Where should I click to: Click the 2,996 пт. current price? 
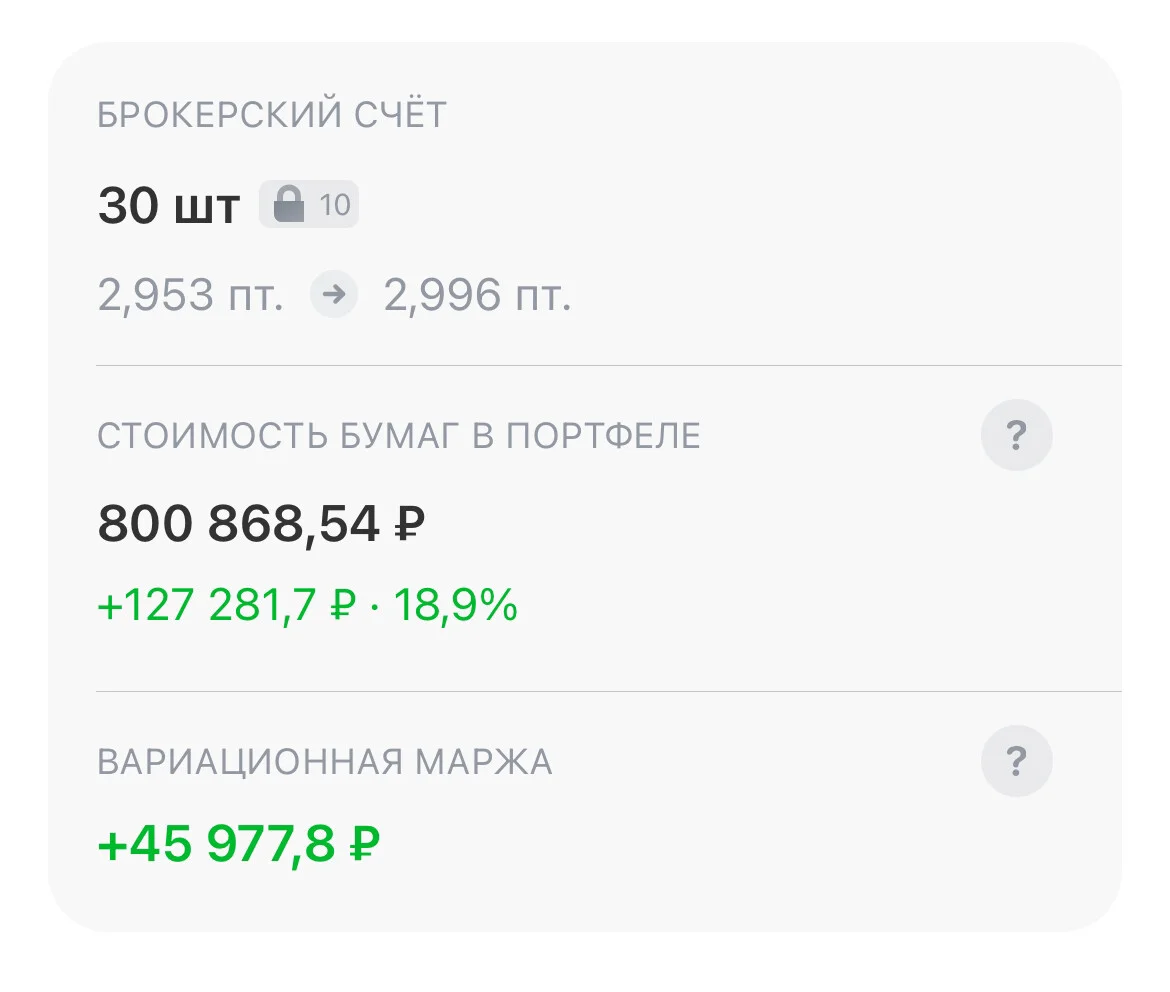pos(477,295)
